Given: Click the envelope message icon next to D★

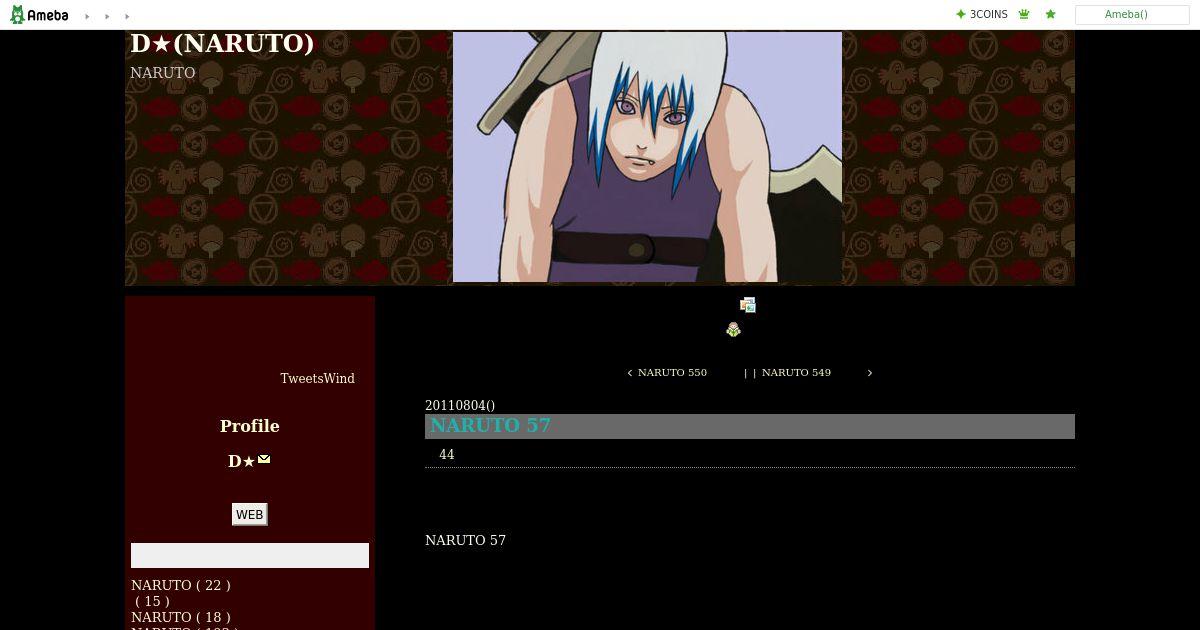Looking at the screenshot, I should coord(264,459).
